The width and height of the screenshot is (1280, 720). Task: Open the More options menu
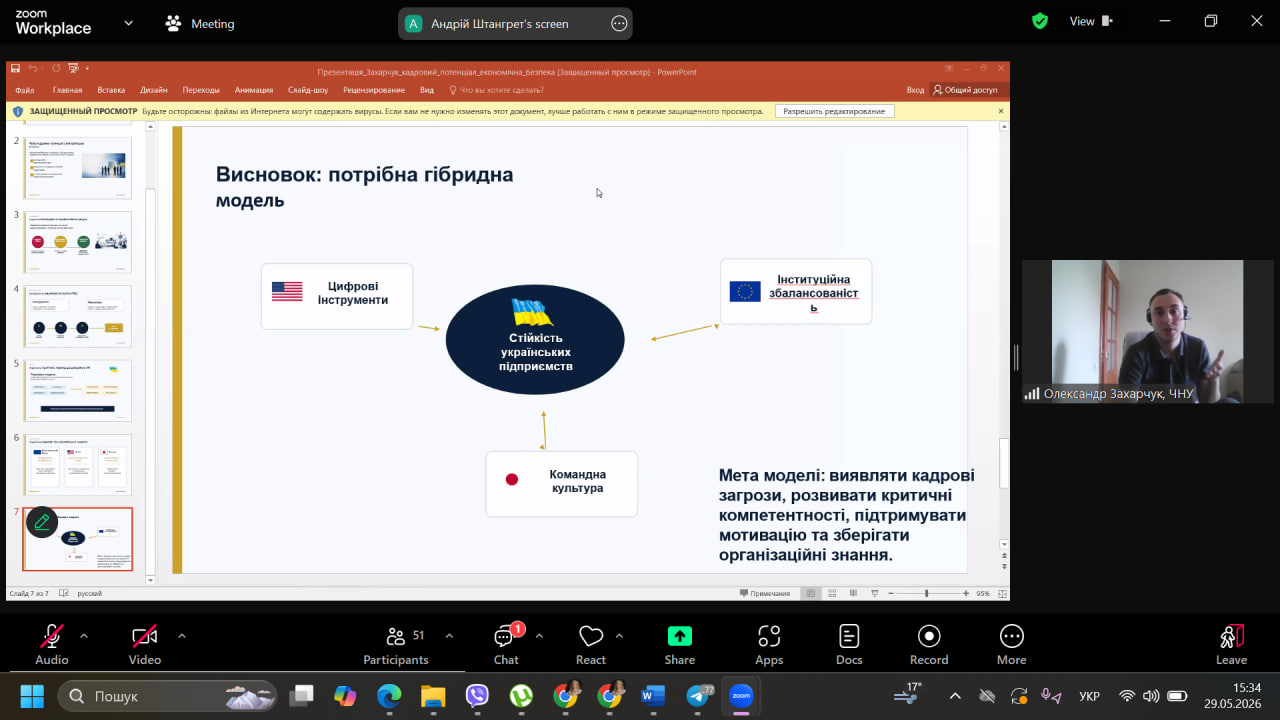click(1012, 644)
